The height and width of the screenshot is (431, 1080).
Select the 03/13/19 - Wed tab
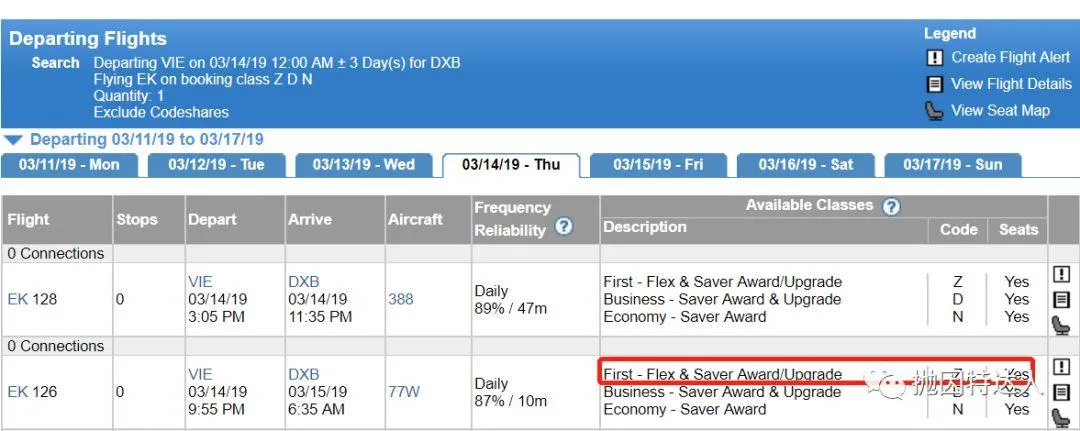pos(364,165)
